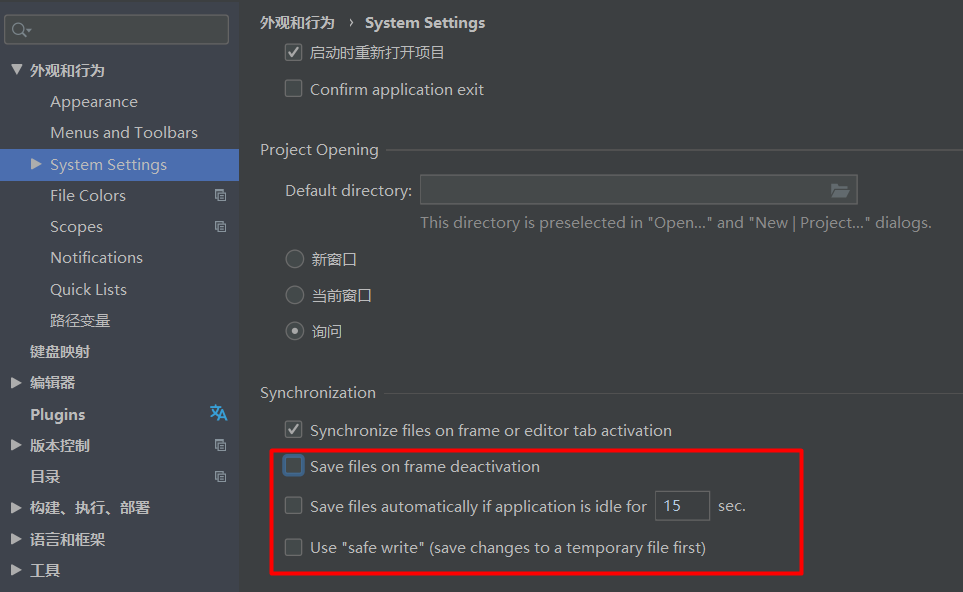Click the idle seconds input field
The image size is (963, 592).
(x=682, y=506)
